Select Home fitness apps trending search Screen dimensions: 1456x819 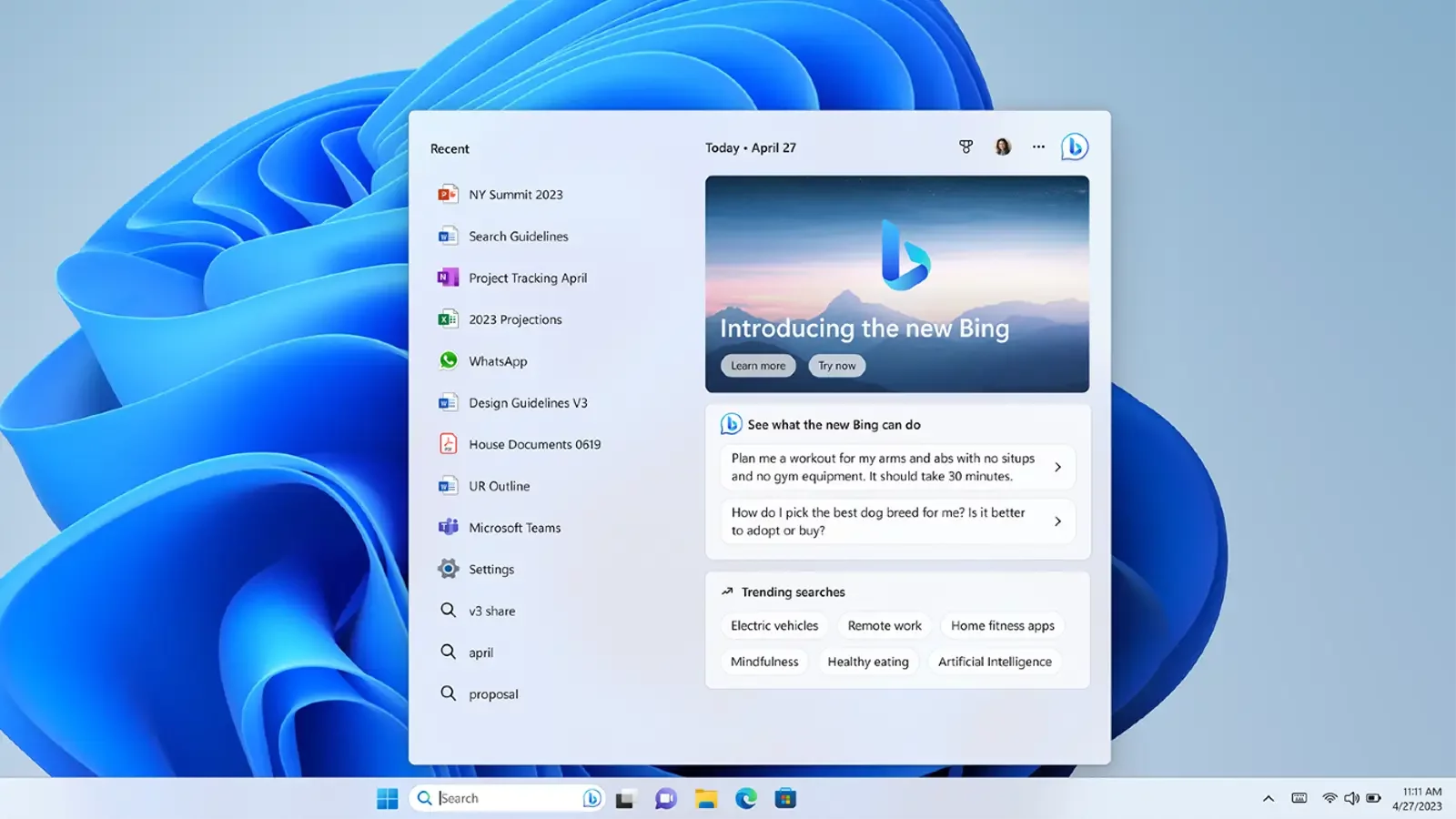[x=1003, y=625]
